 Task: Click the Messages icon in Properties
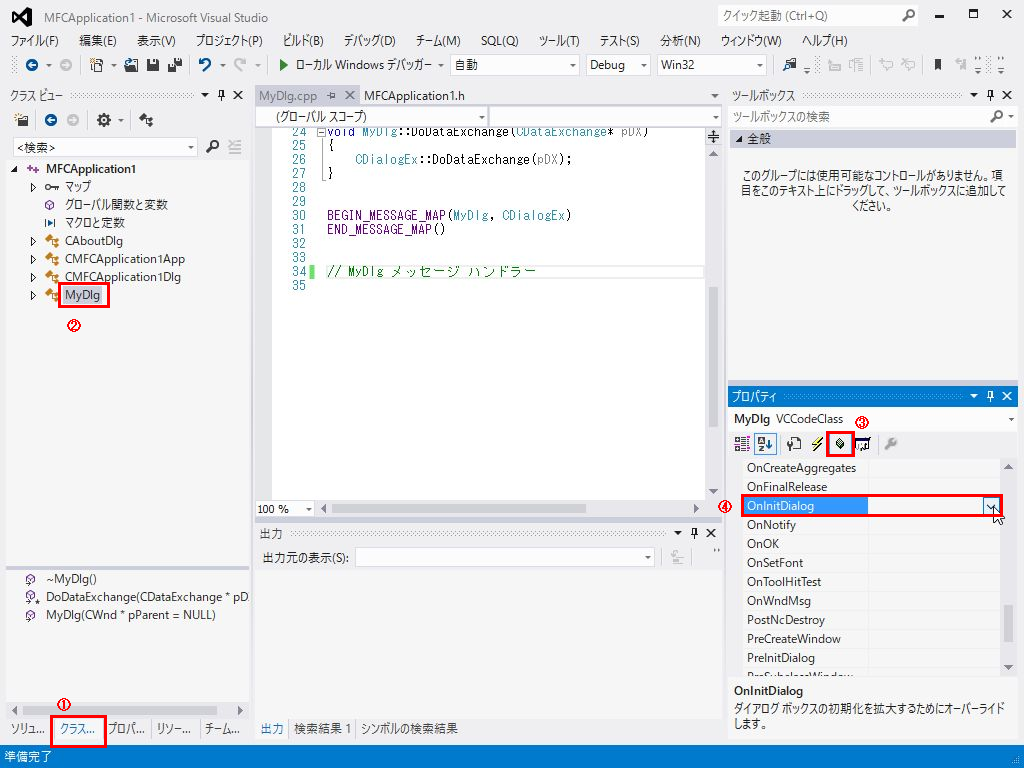863,444
